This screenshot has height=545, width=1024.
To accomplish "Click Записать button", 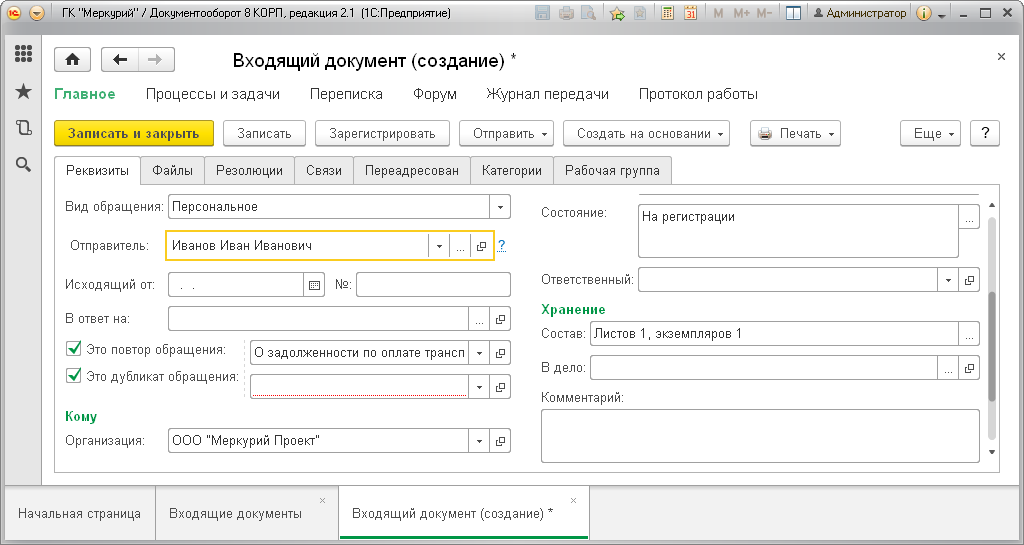I will click(264, 133).
